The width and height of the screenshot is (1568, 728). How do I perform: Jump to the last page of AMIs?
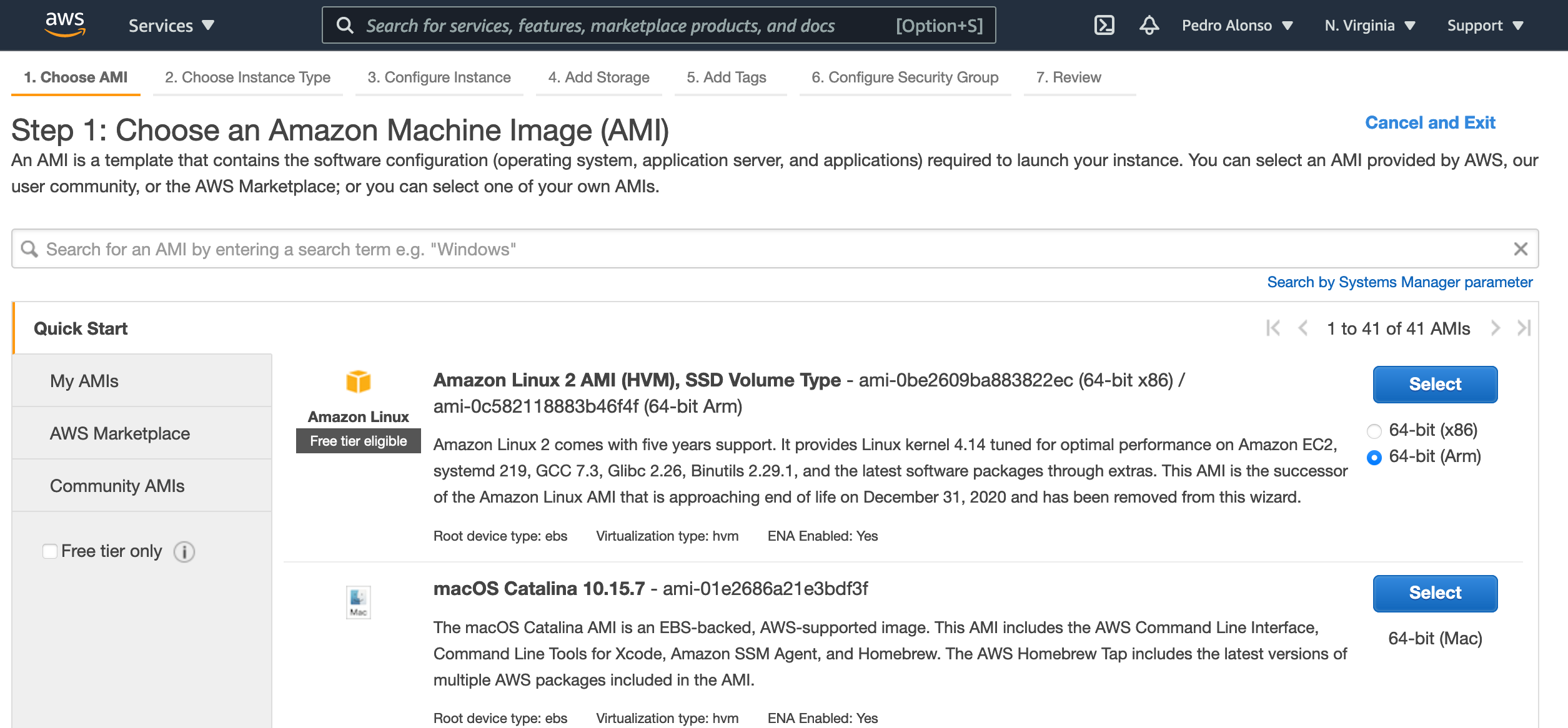point(1524,328)
